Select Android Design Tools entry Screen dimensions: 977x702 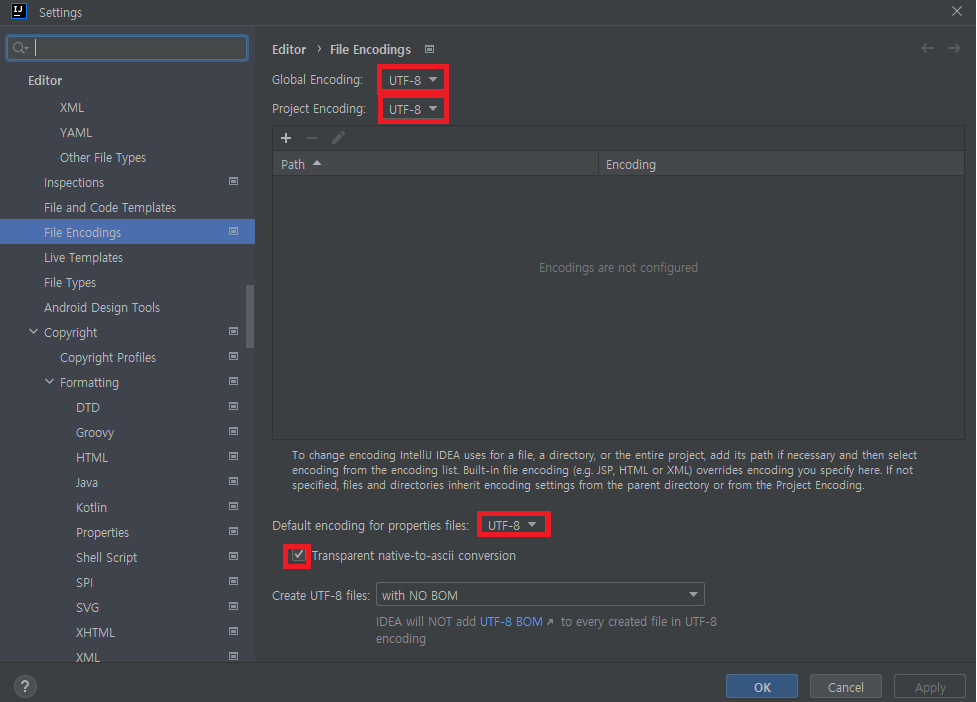click(102, 308)
